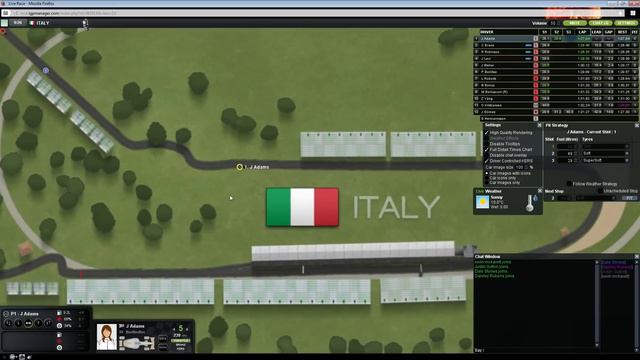Click the green Settings button
This screenshot has height=360, width=640.
626,23
